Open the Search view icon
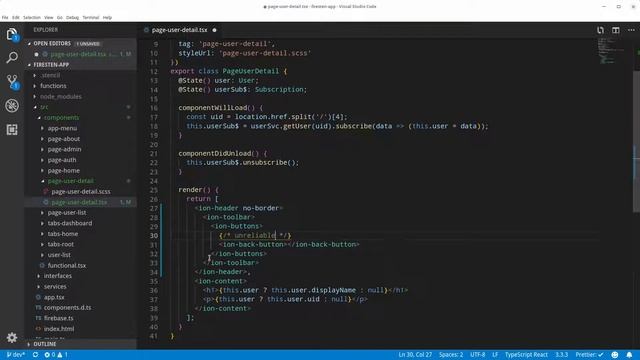The height and width of the screenshot is (360, 640). click(12, 58)
